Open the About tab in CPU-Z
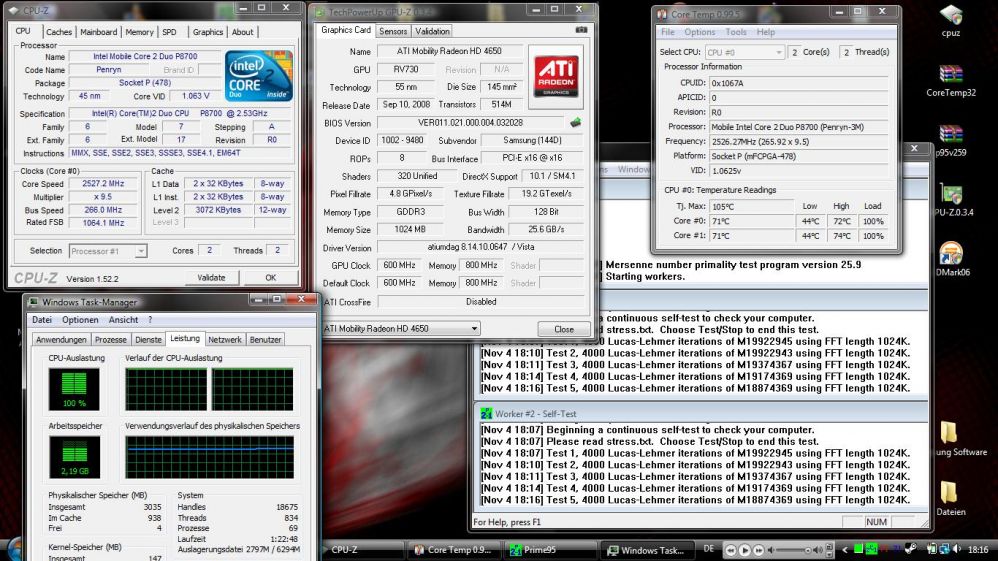The width and height of the screenshot is (998, 561). pyautogui.click(x=242, y=32)
